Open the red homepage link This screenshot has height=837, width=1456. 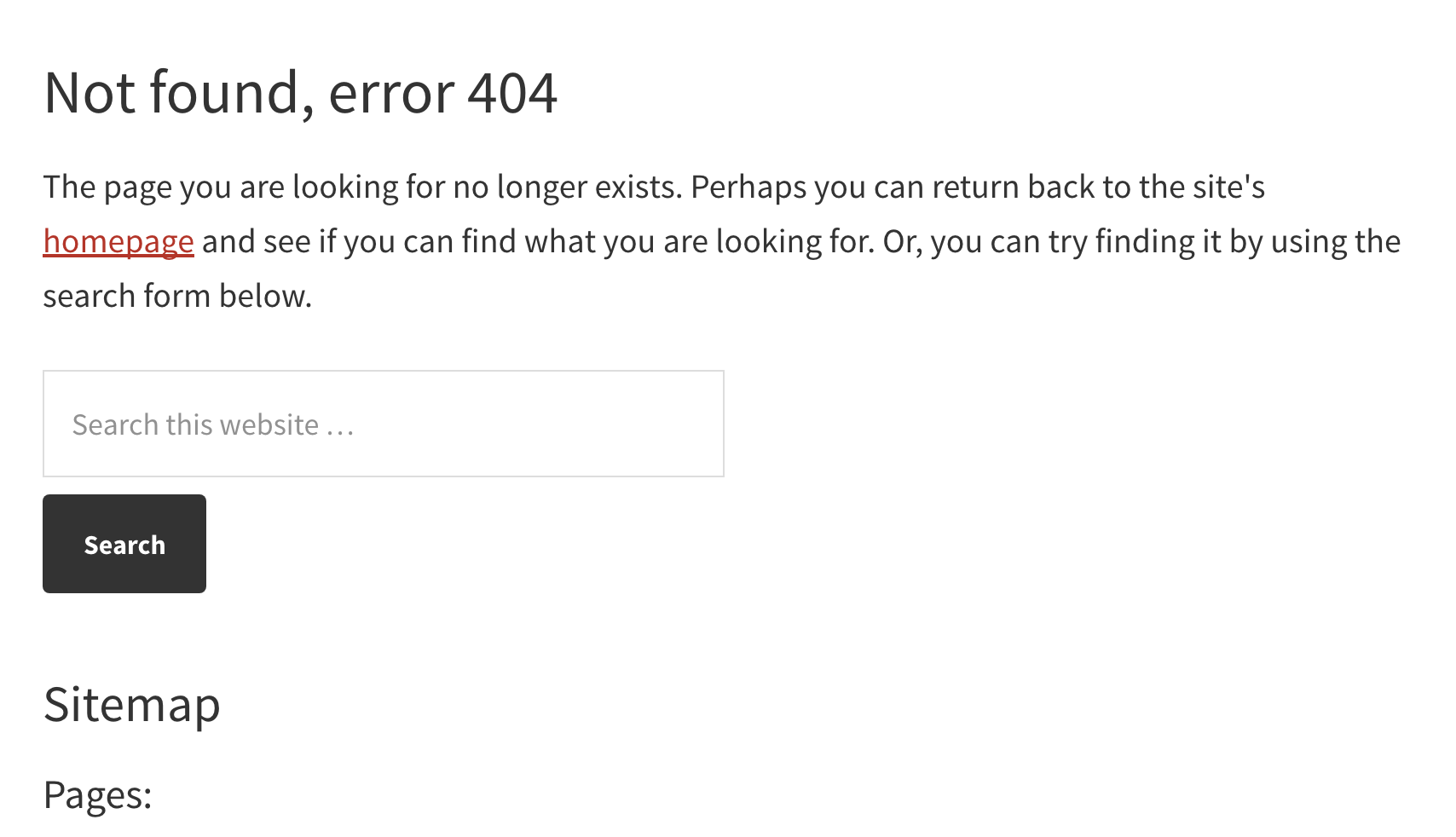click(x=118, y=241)
